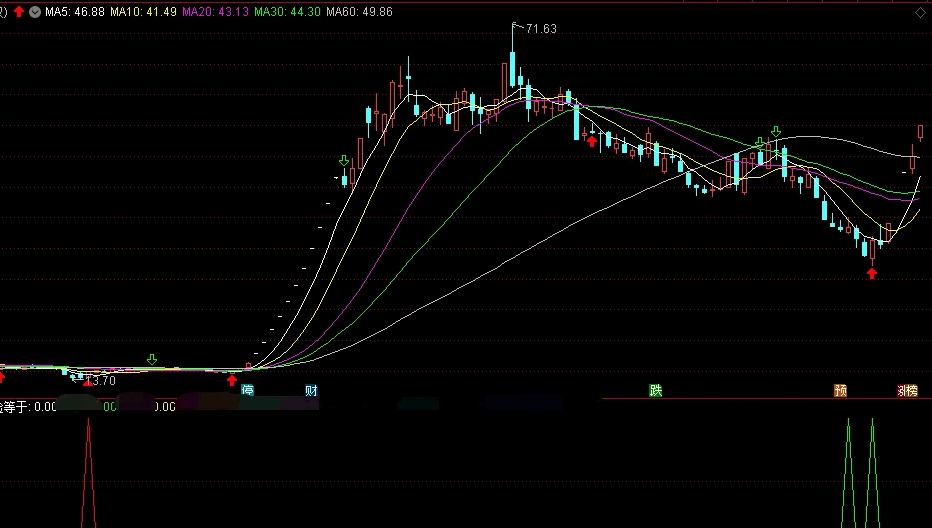Select the MA60: 49.86 label
This screenshot has width=932, height=528.
359,11
